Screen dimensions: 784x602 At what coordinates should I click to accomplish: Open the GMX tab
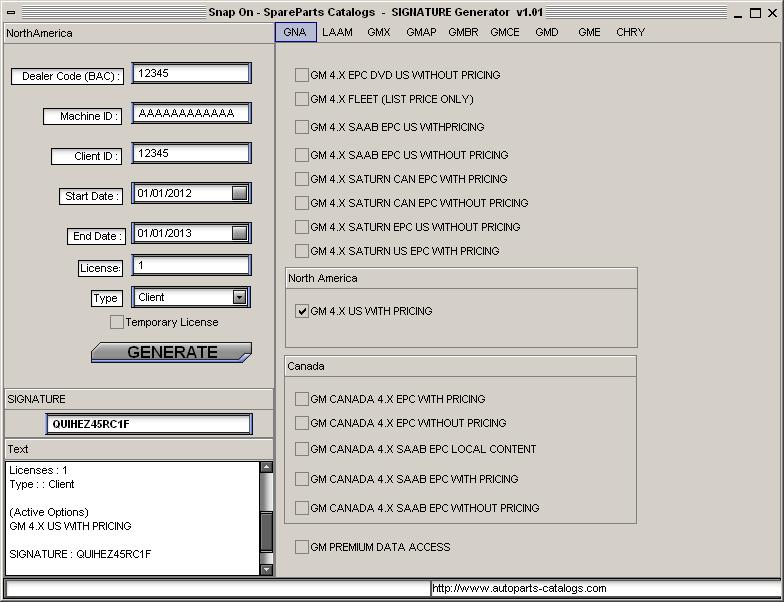[378, 32]
